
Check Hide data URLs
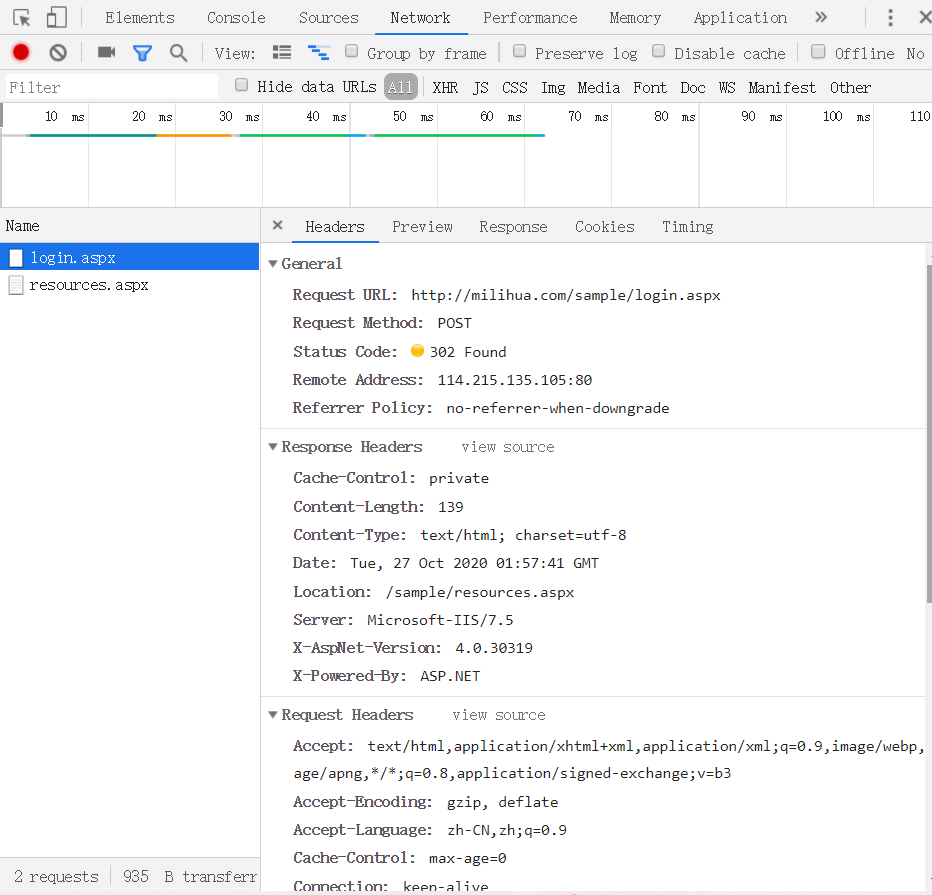[x=241, y=85]
